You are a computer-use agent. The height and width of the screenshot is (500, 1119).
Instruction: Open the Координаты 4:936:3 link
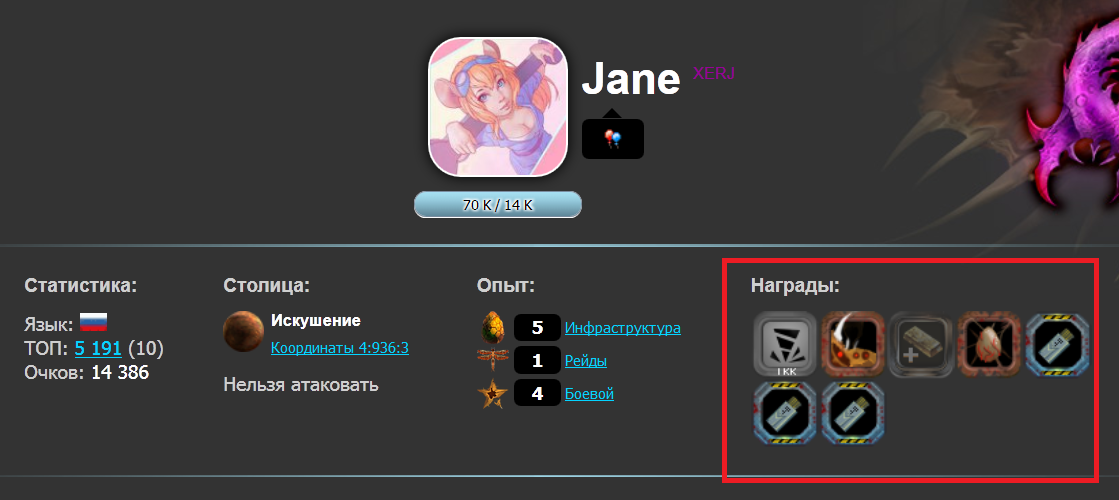[x=340, y=348]
